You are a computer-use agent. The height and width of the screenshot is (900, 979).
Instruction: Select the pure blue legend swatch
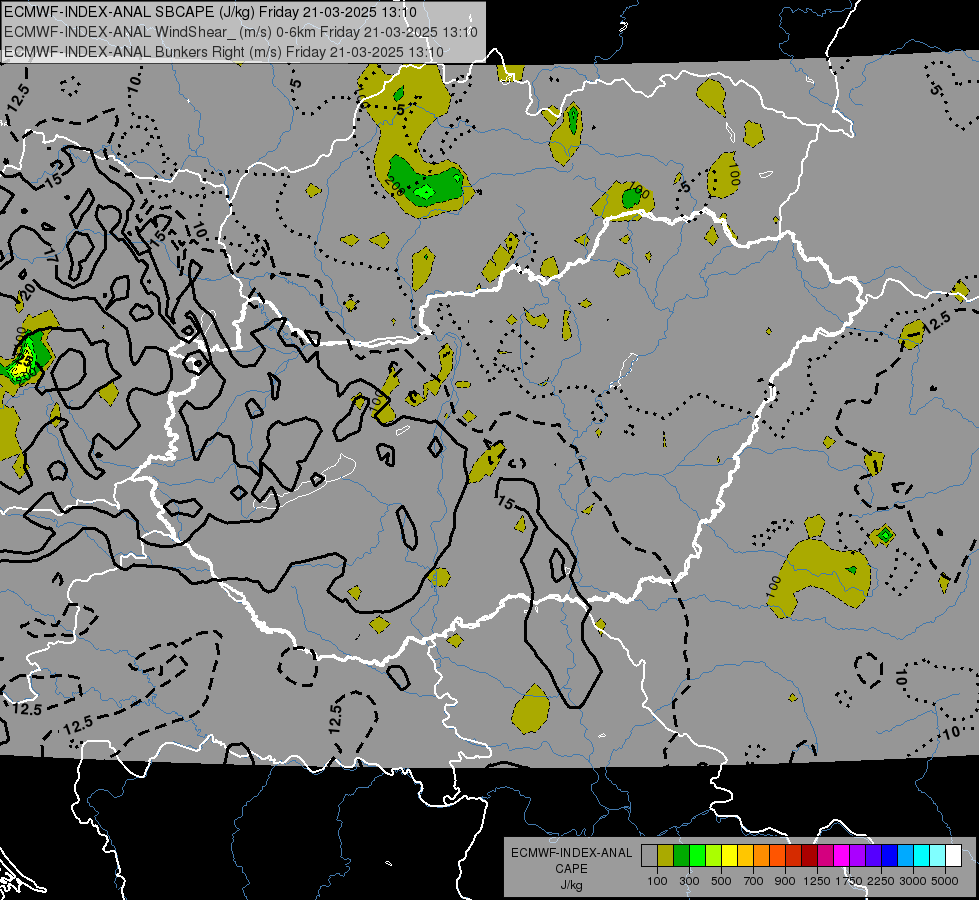pos(890,856)
